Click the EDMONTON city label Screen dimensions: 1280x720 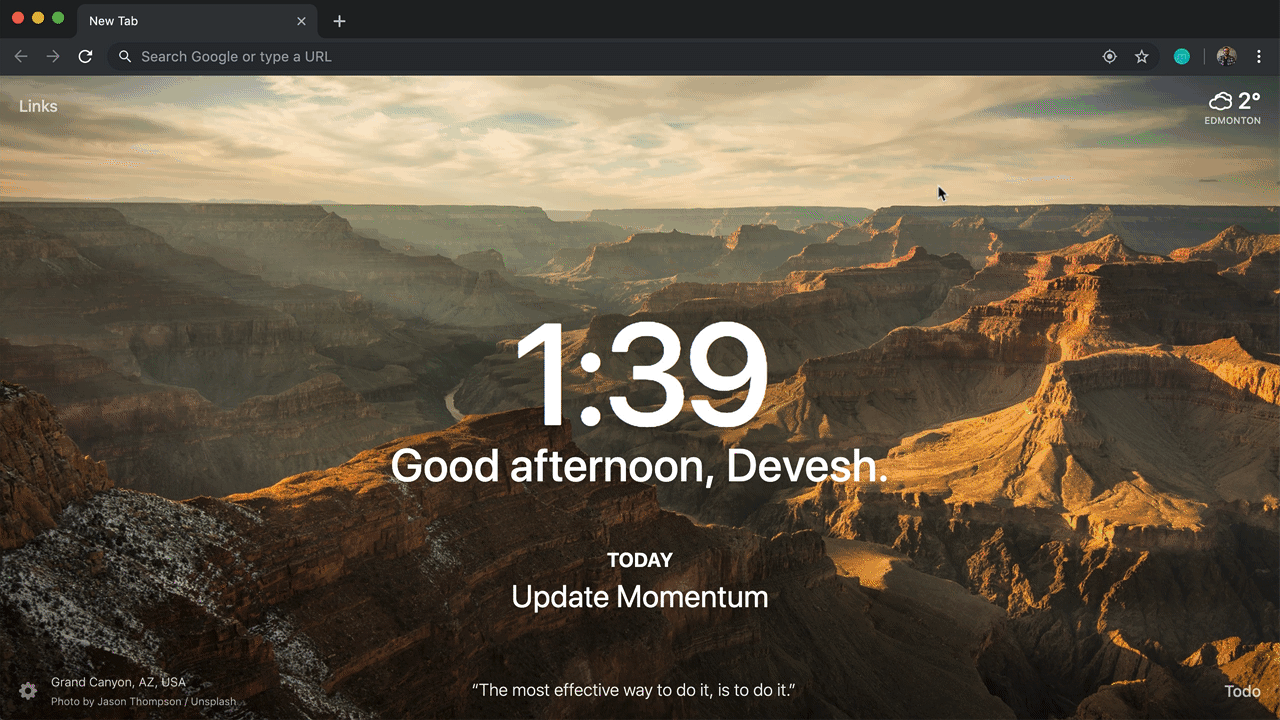[1233, 120]
